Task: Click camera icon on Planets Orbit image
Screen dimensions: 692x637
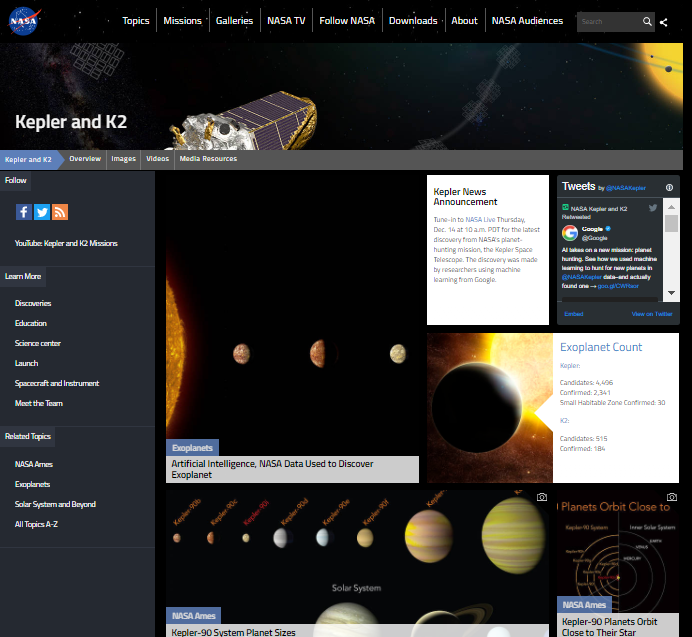Action: point(672,497)
